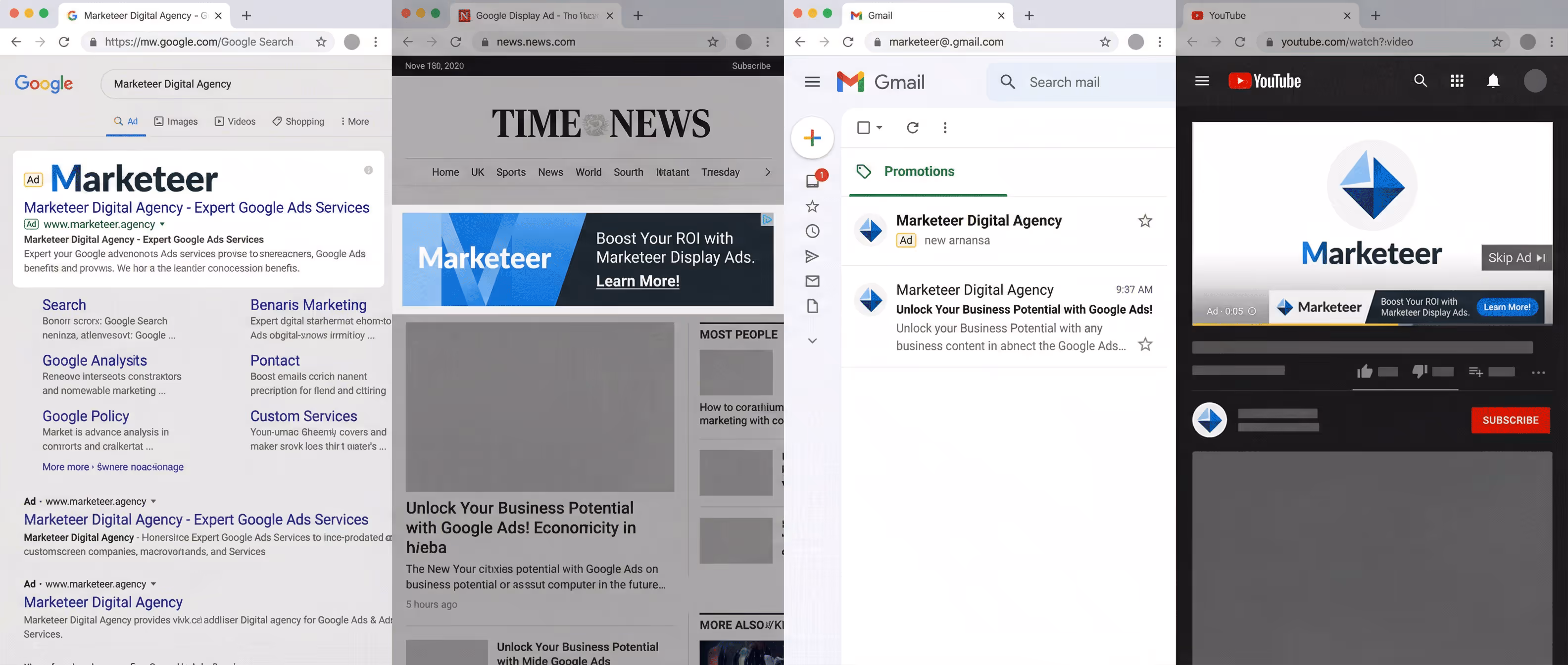Star the Marketeer Digital Agency promo email
The width and height of the screenshot is (1568, 665).
(1145, 221)
